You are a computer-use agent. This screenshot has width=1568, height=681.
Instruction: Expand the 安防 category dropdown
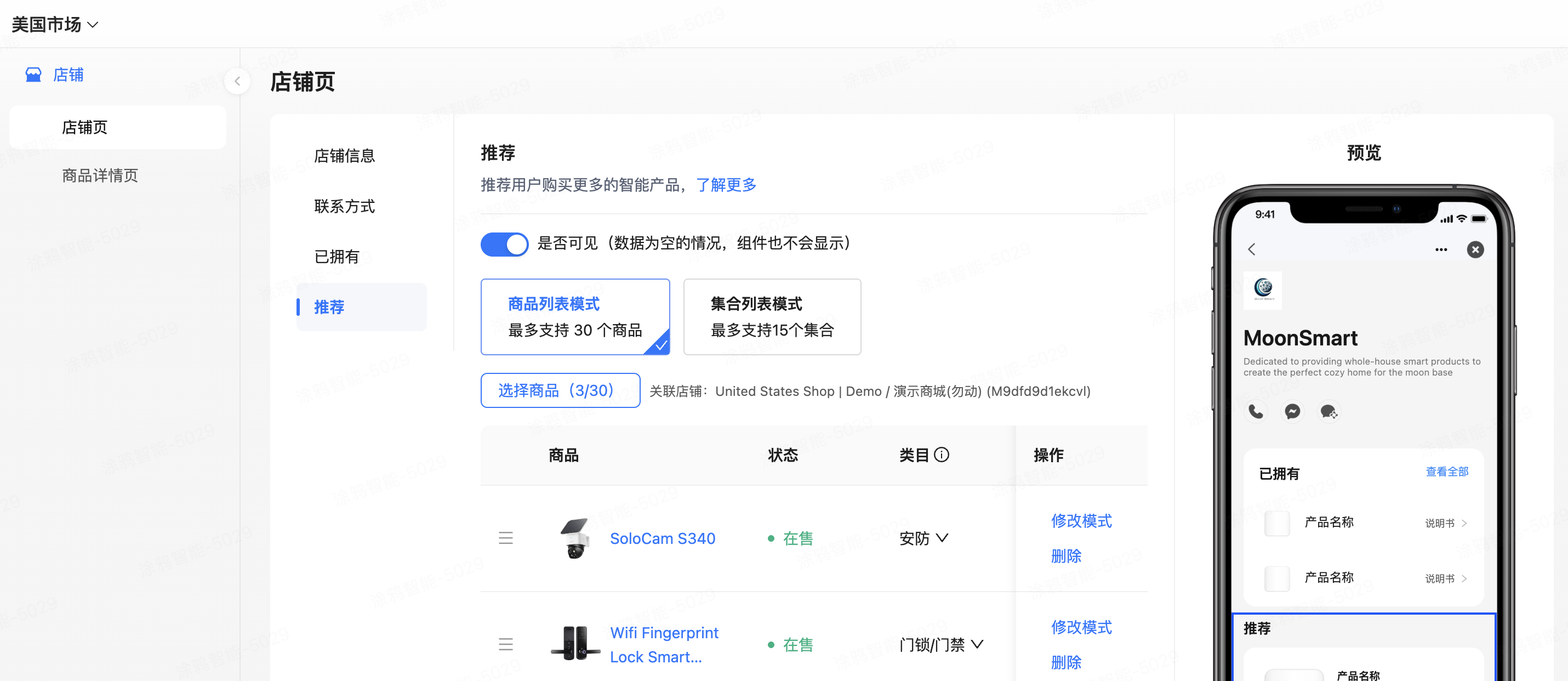(923, 538)
